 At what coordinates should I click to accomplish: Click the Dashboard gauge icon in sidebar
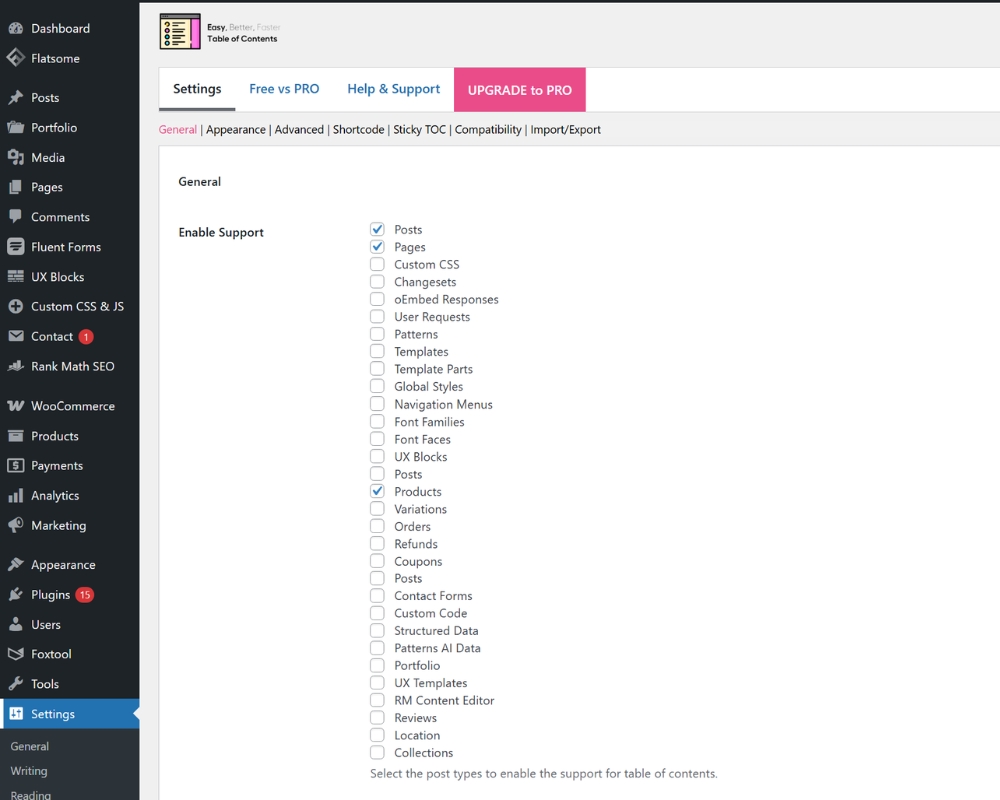coord(16,29)
